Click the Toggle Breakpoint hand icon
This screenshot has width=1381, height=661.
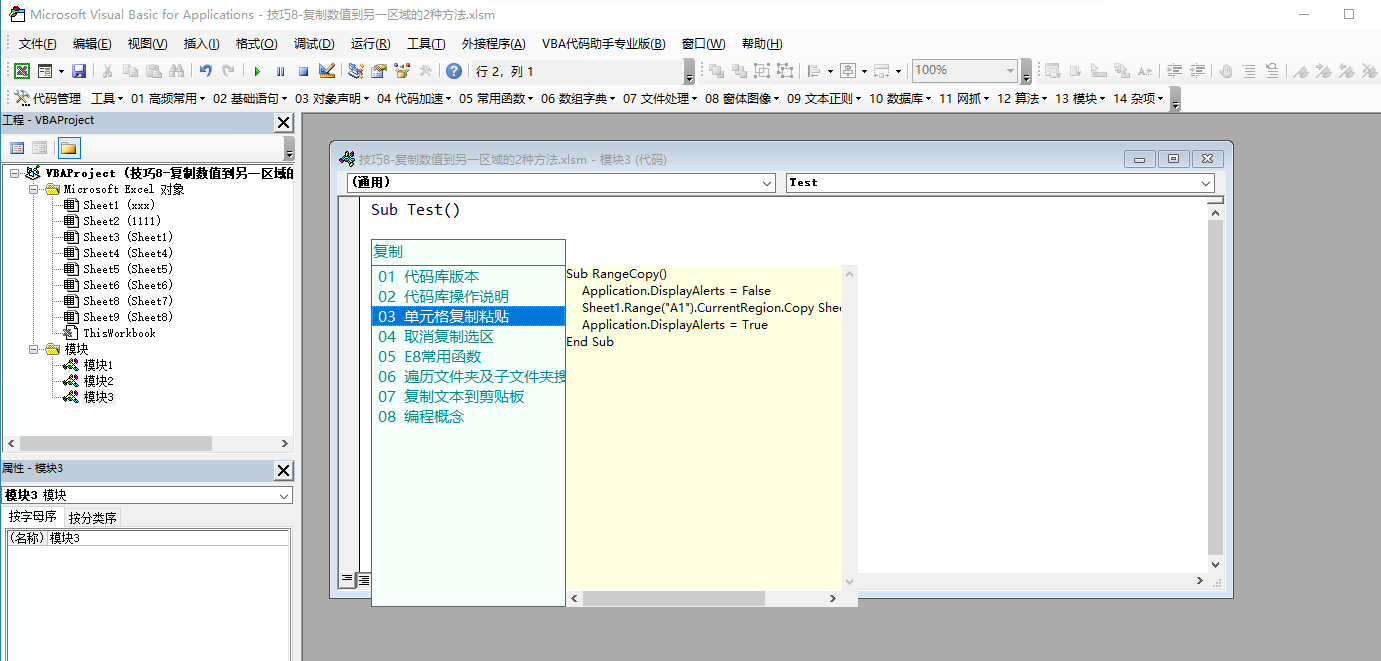pos(1226,71)
